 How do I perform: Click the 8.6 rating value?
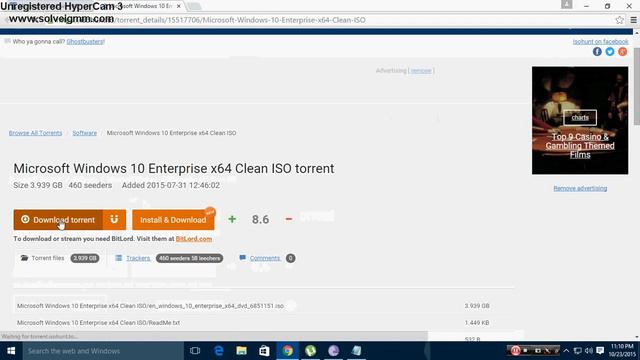pyautogui.click(x=260, y=220)
